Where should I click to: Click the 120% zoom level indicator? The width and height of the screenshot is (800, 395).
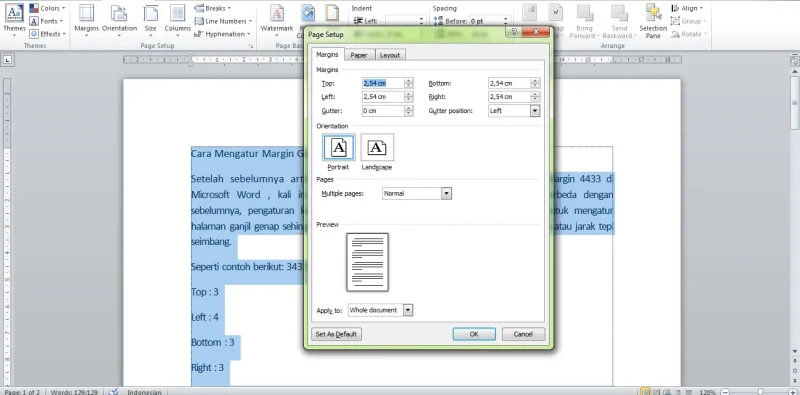pyautogui.click(x=708, y=392)
